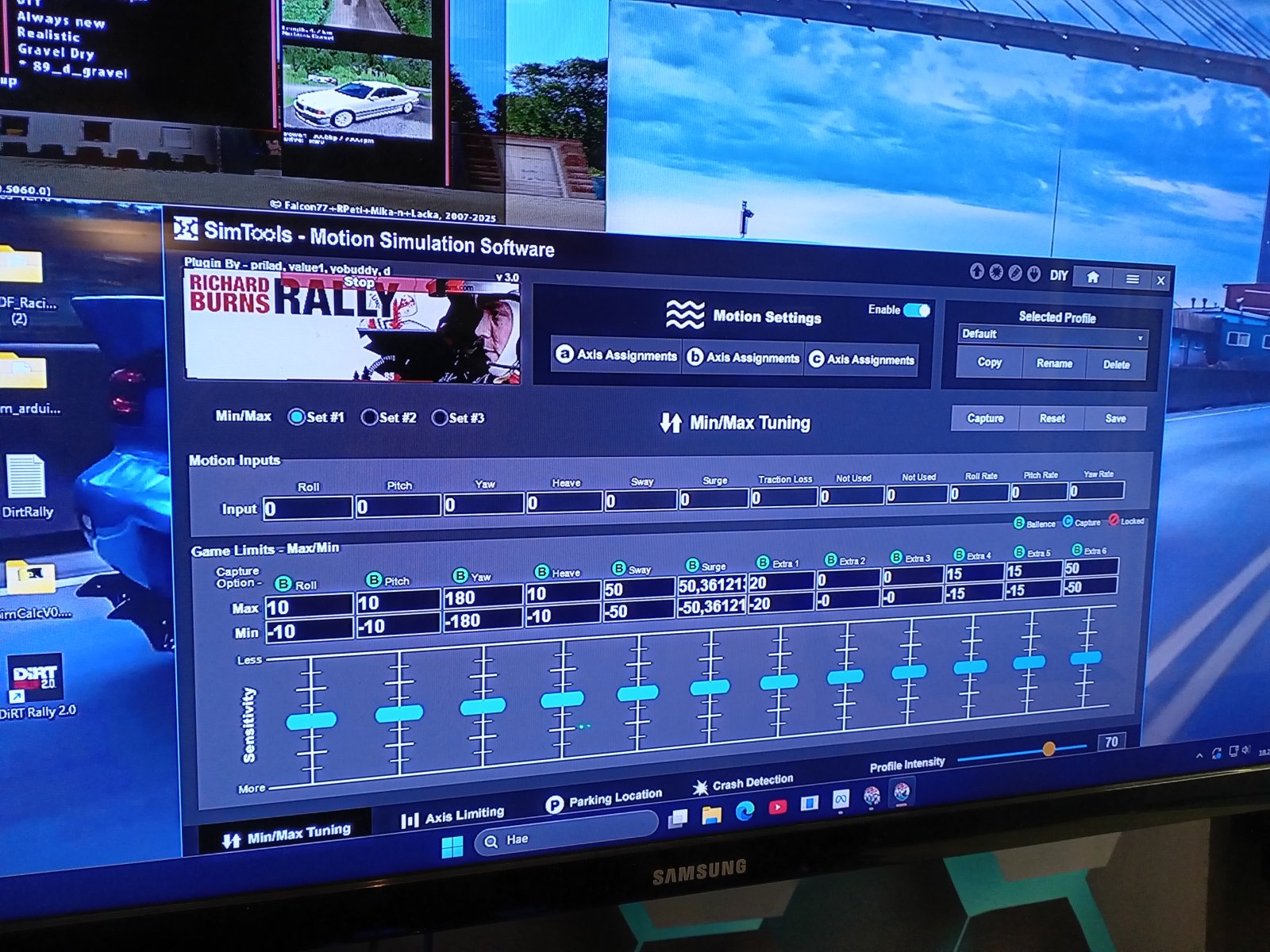
Task: Switch to the Axis Limiting tab
Action: click(452, 816)
